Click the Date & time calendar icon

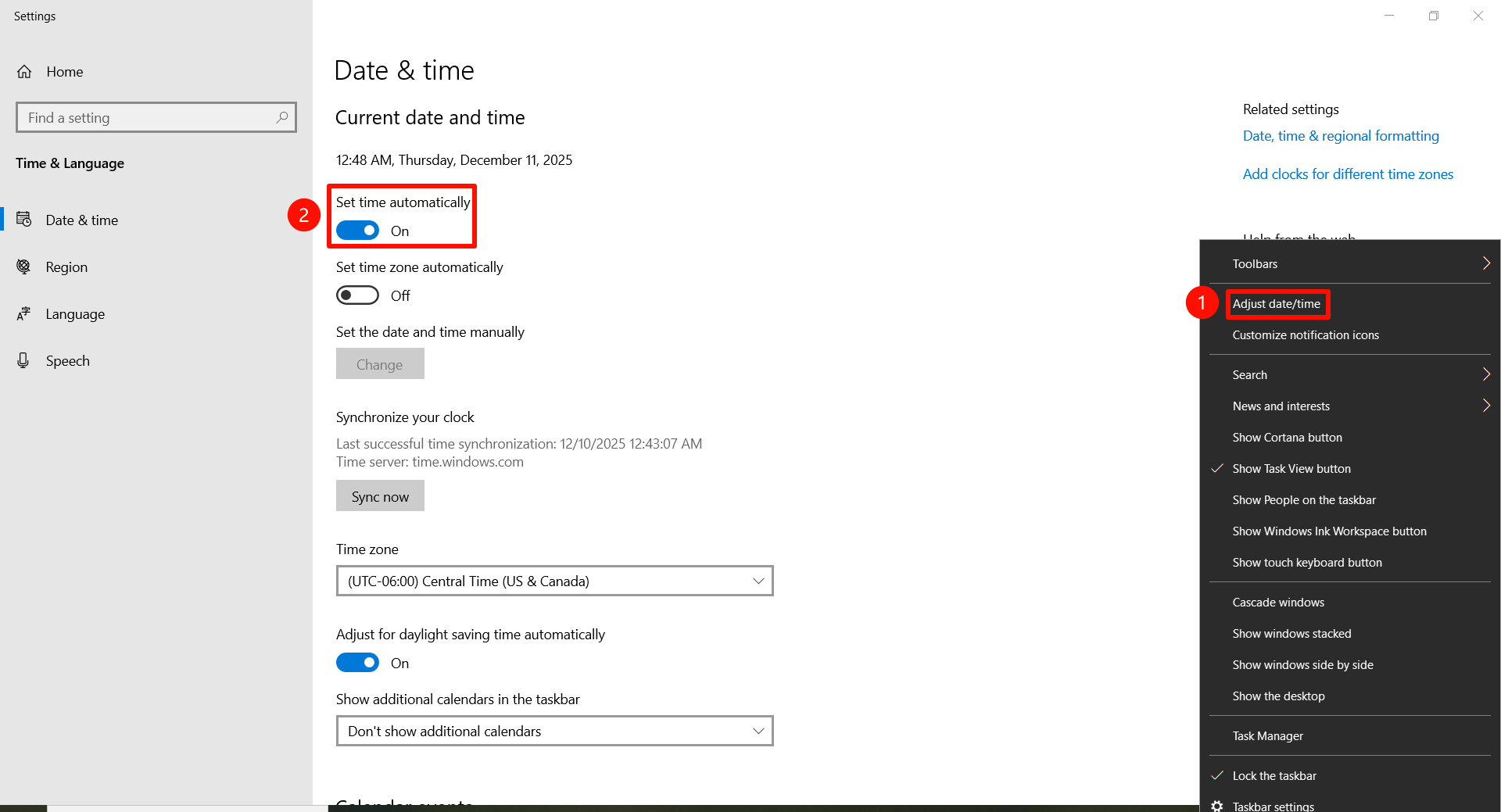coord(24,220)
